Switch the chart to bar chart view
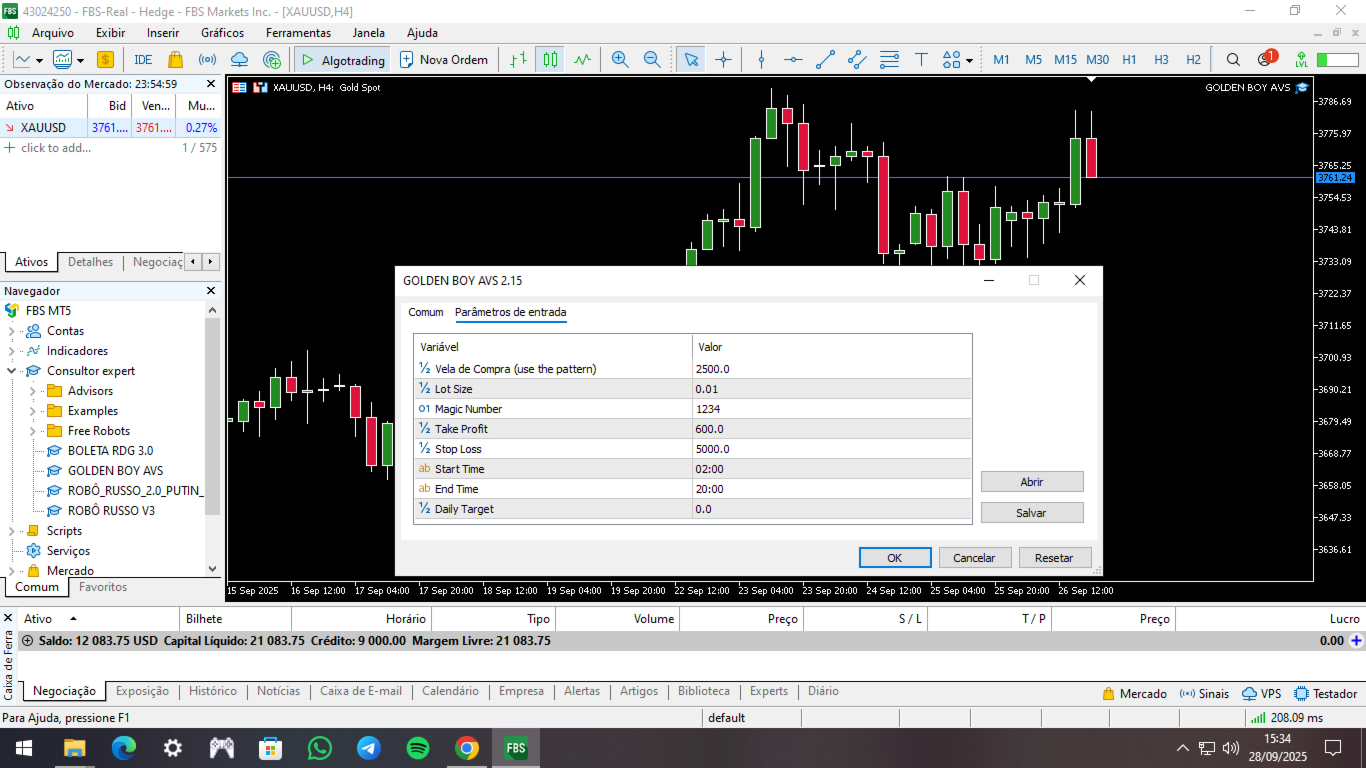 (x=518, y=59)
